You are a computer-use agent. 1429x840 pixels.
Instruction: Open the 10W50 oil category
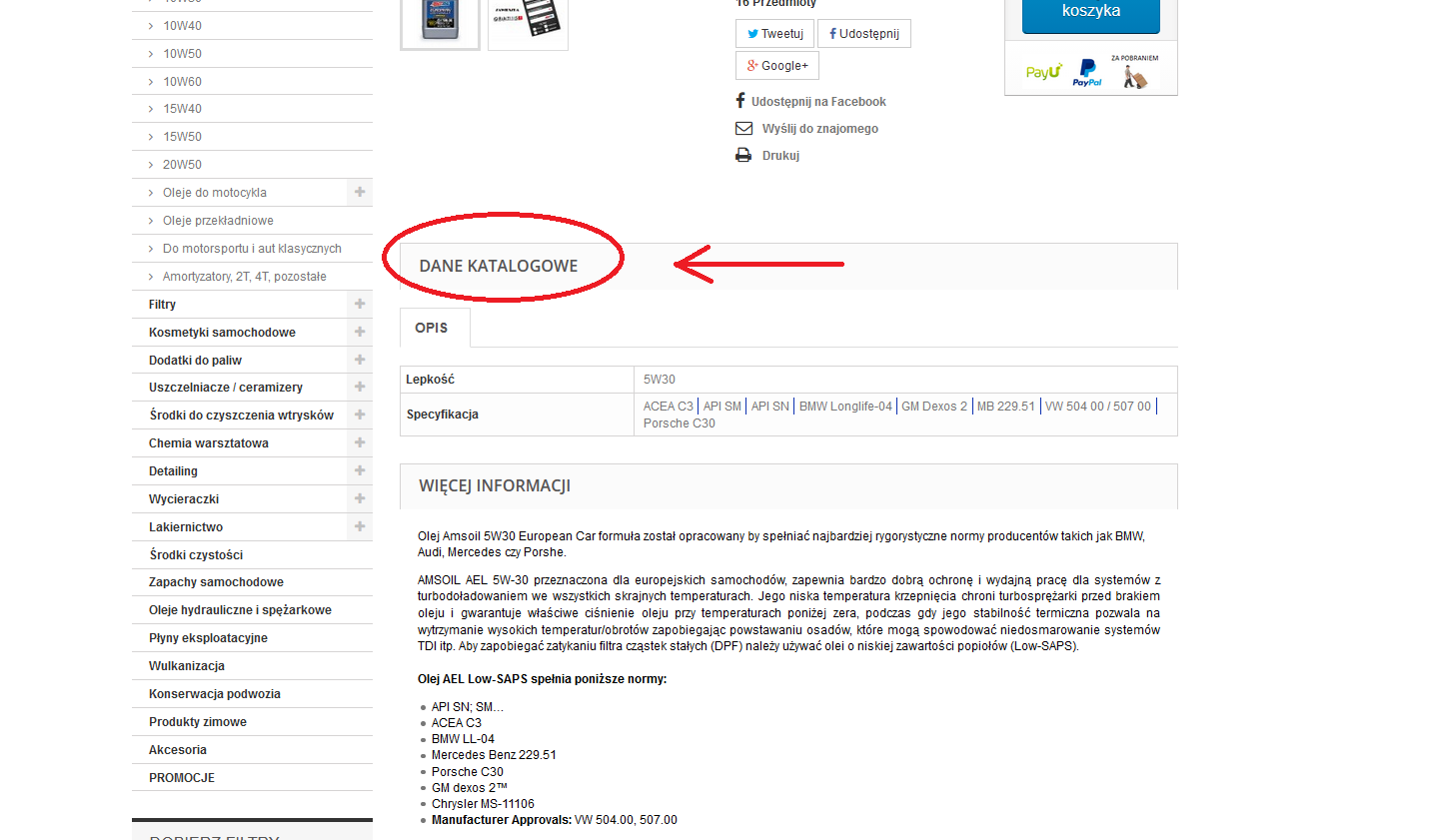(x=182, y=54)
